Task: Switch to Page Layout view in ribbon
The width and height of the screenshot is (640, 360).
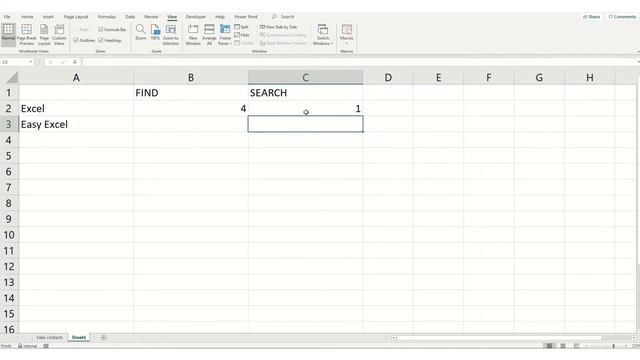Action: [x=44, y=34]
